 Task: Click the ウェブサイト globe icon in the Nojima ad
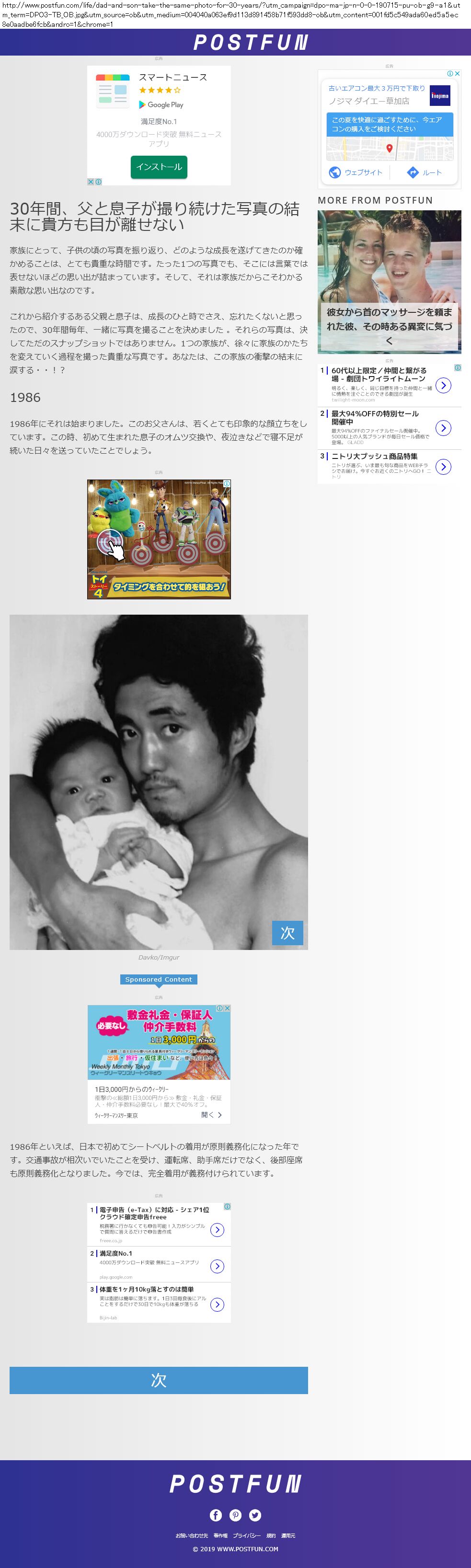click(x=335, y=172)
